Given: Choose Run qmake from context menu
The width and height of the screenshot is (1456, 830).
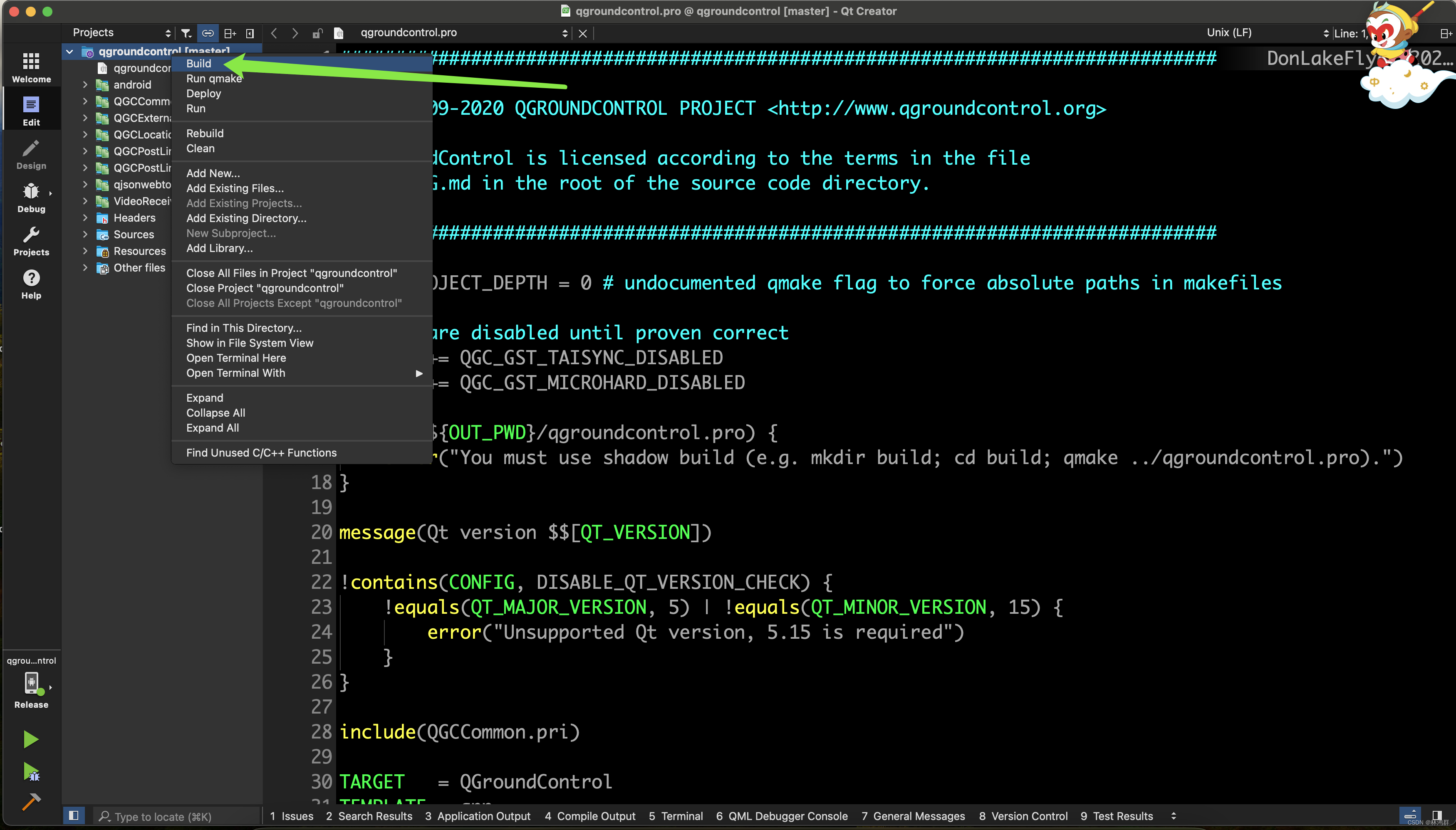Looking at the screenshot, I should (301, 79).
